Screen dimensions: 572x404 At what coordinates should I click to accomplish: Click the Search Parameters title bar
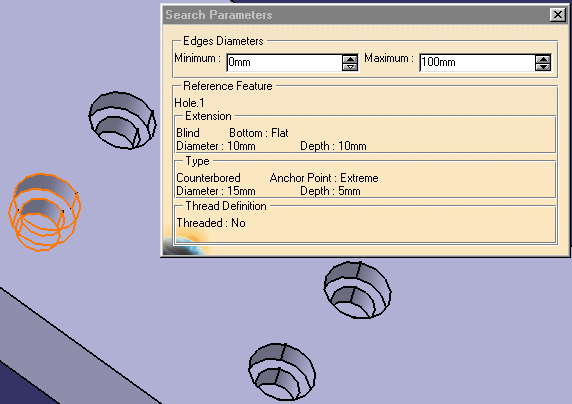coord(356,15)
